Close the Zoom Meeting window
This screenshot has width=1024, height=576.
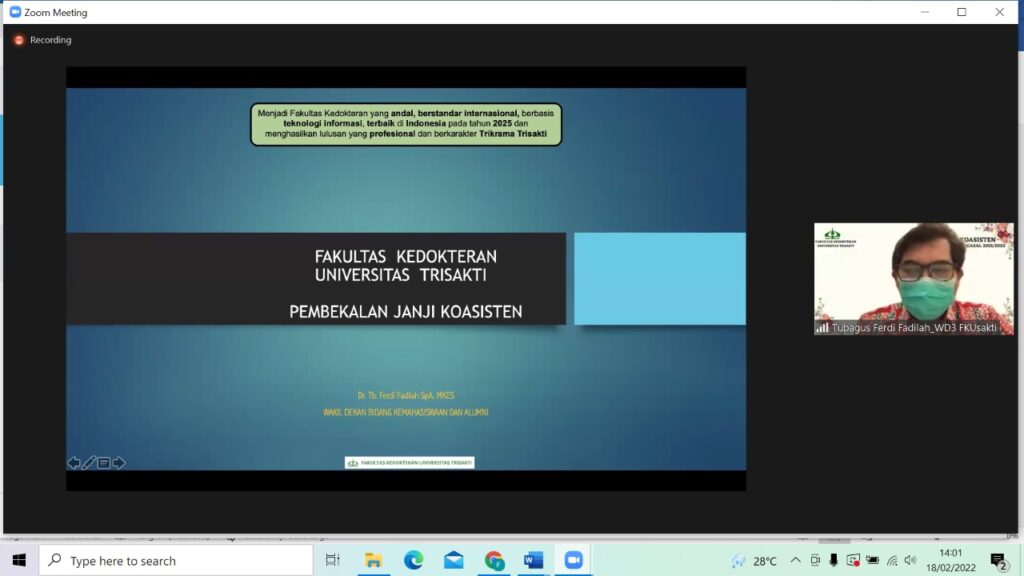[x=999, y=12]
